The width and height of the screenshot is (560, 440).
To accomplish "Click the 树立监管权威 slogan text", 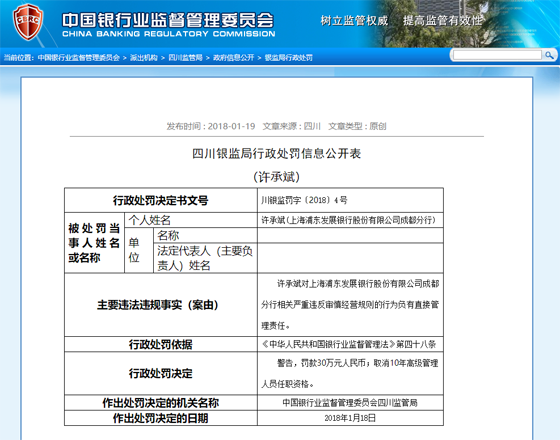I will click(x=354, y=21).
